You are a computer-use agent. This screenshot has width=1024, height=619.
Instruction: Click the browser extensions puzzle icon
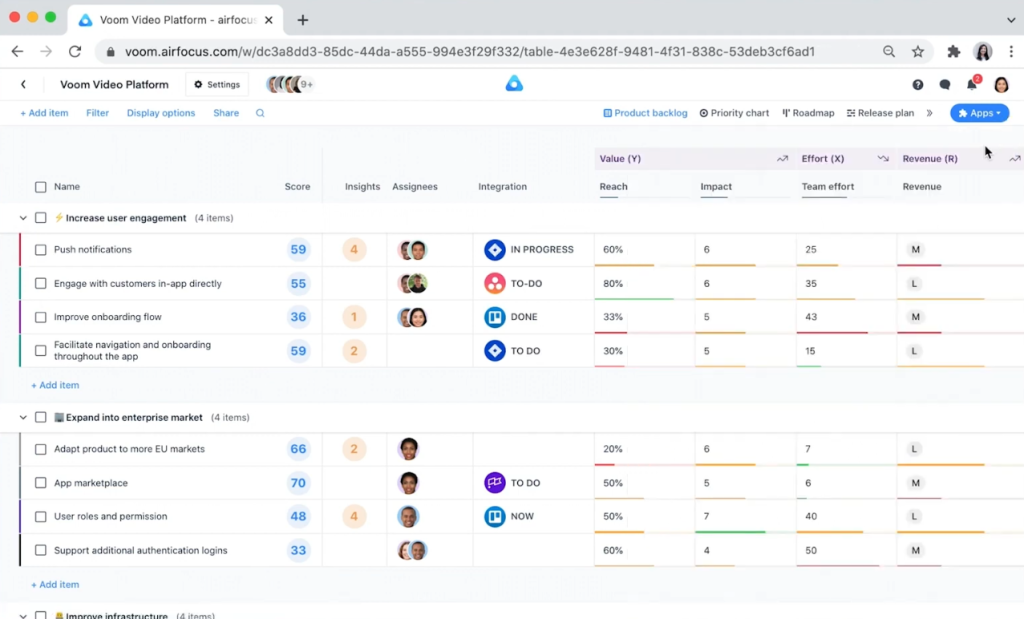tap(953, 52)
